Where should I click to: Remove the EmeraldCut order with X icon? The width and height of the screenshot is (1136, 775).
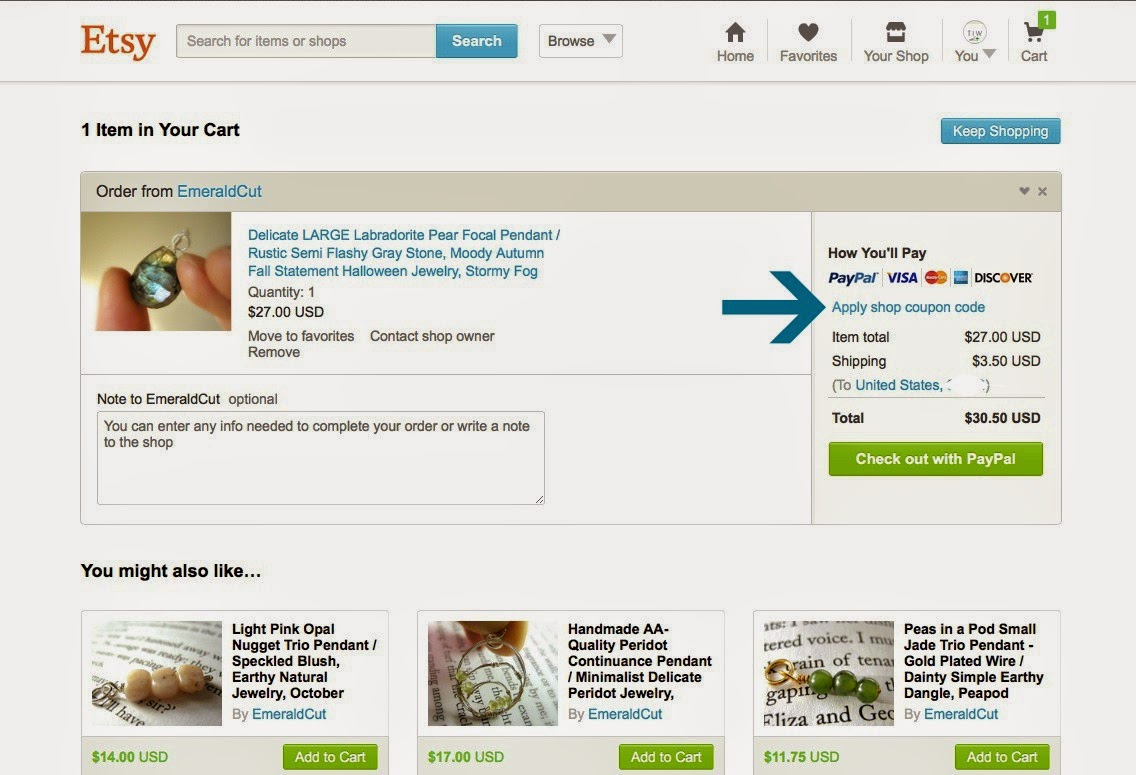pos(1043,191)
